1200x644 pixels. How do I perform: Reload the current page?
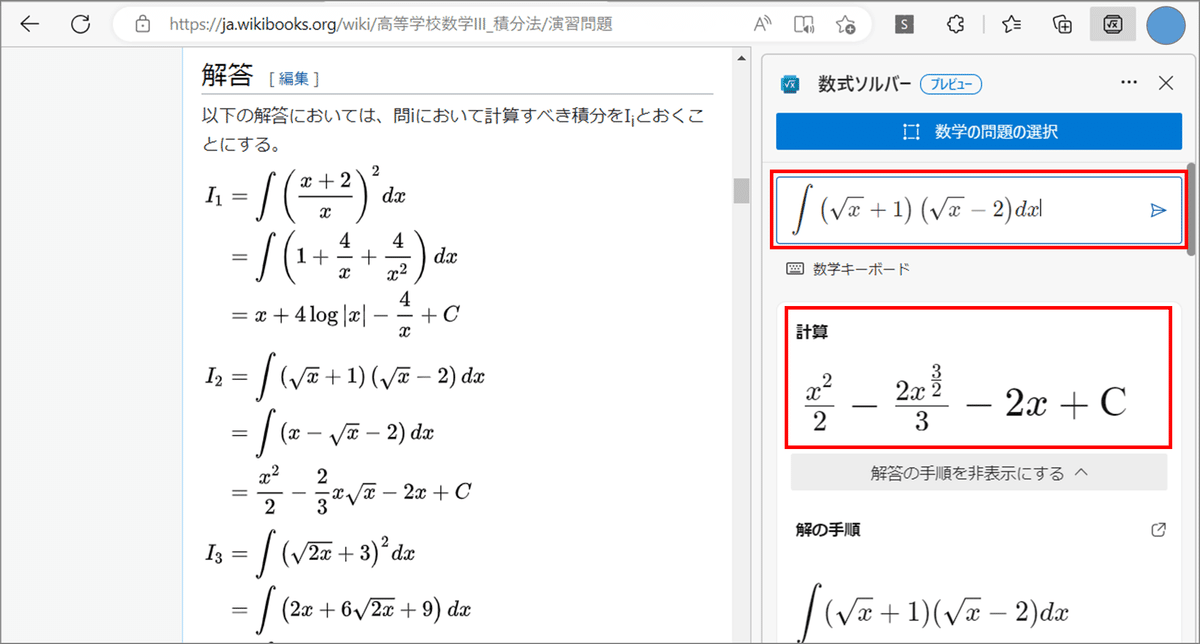pyautogui.click(x=81, y=25)
